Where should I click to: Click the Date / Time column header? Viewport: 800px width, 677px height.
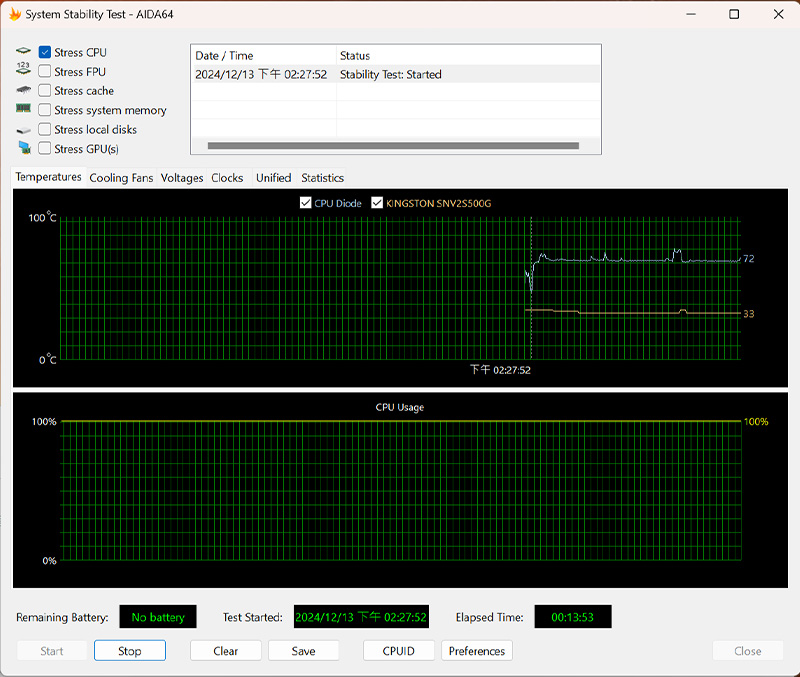264,56
